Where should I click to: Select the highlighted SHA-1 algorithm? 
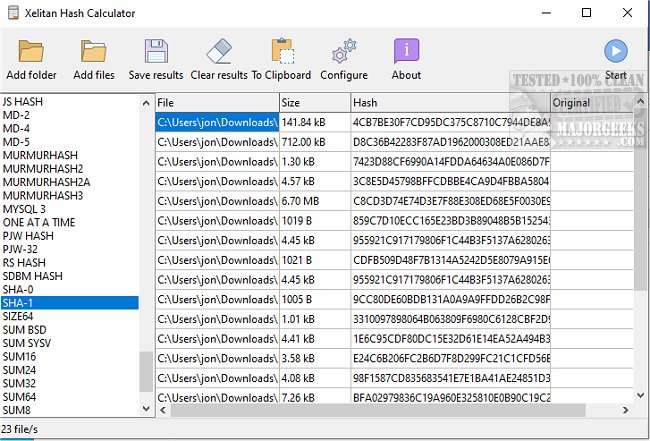[x=70, y=303]
